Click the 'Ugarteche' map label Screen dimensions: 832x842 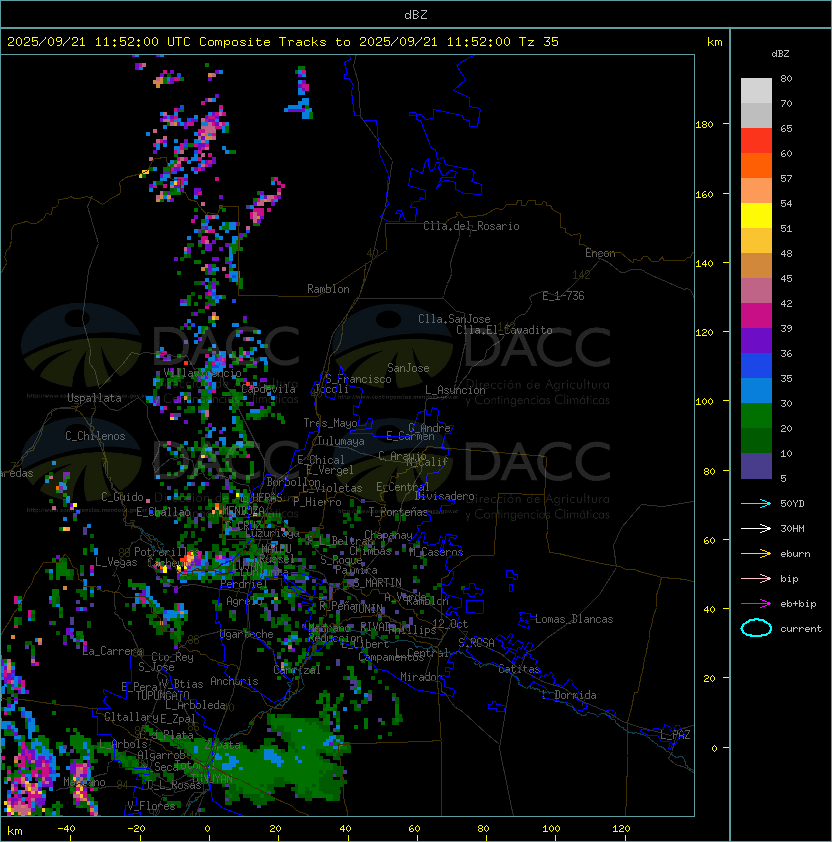click(x=246, y=634)
